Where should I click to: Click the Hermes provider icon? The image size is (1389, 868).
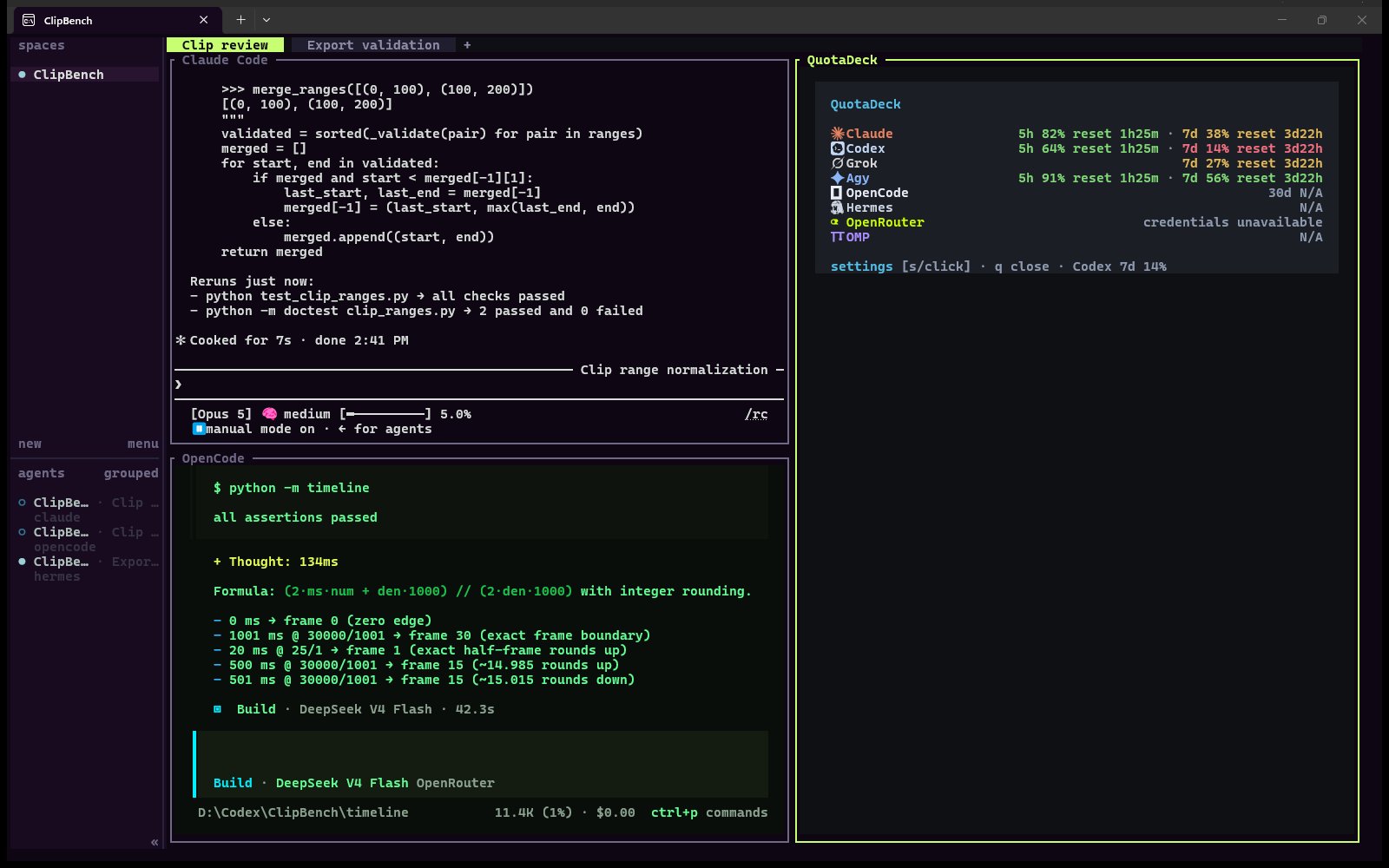(837, 207)
